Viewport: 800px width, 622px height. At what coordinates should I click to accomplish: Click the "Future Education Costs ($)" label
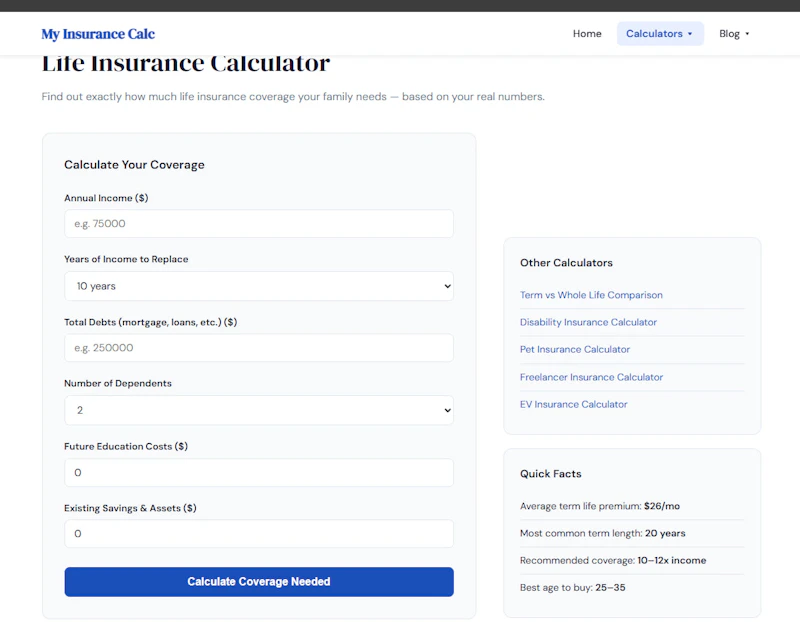126,446
